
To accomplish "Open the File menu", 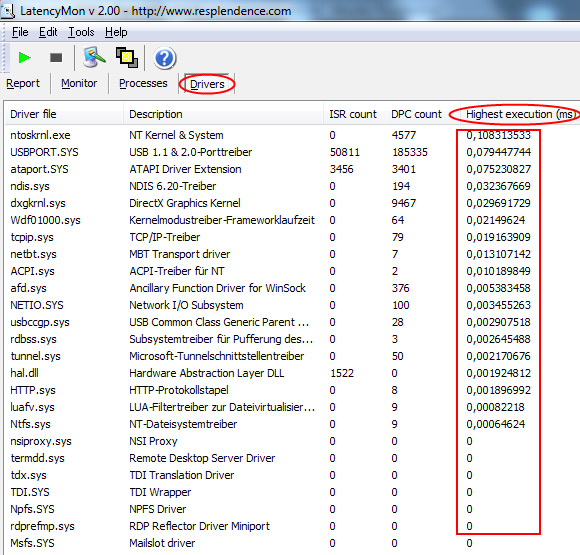I will click(x=20, y=32).
